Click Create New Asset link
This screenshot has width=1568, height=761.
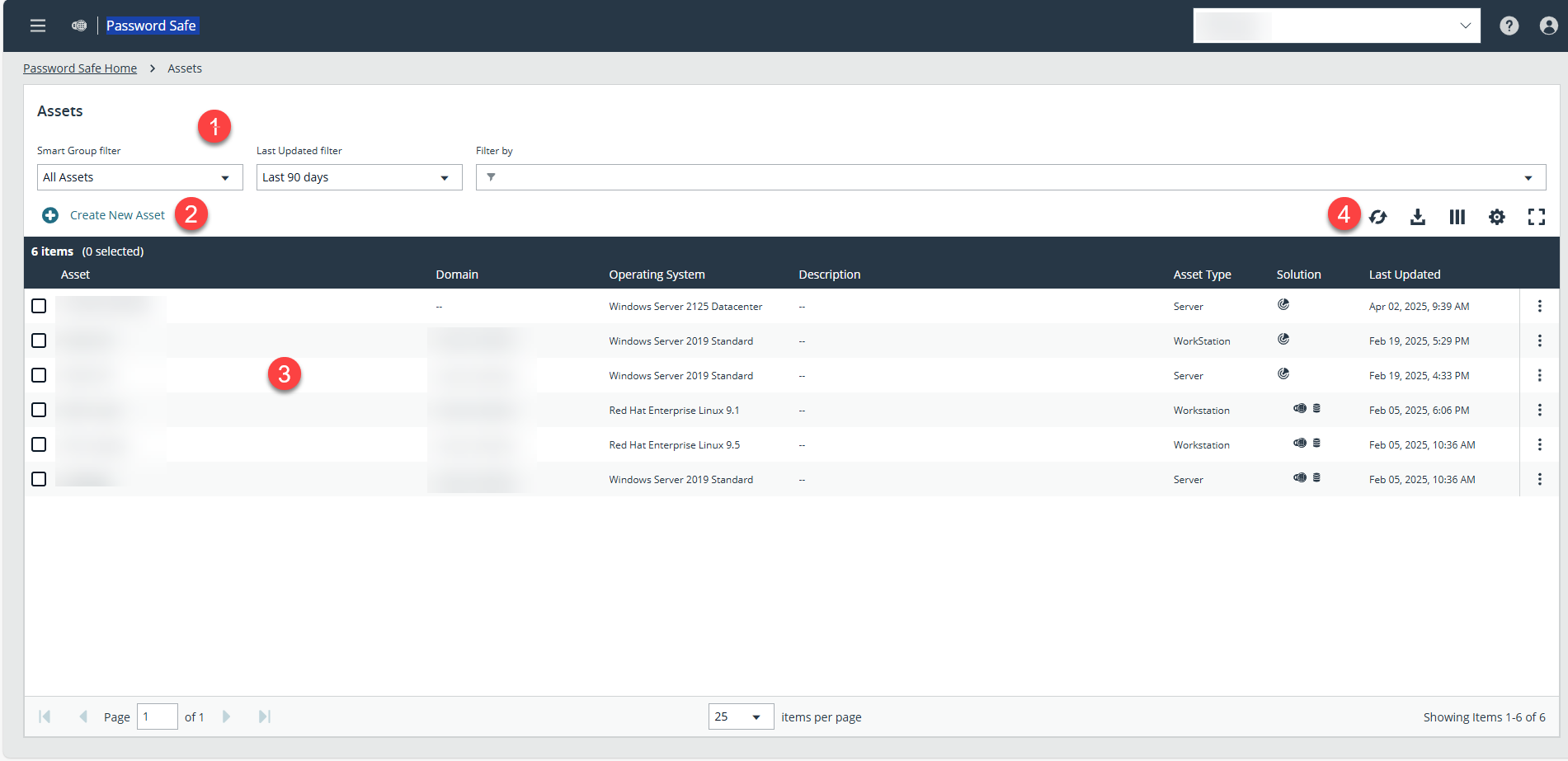(117, 215)
